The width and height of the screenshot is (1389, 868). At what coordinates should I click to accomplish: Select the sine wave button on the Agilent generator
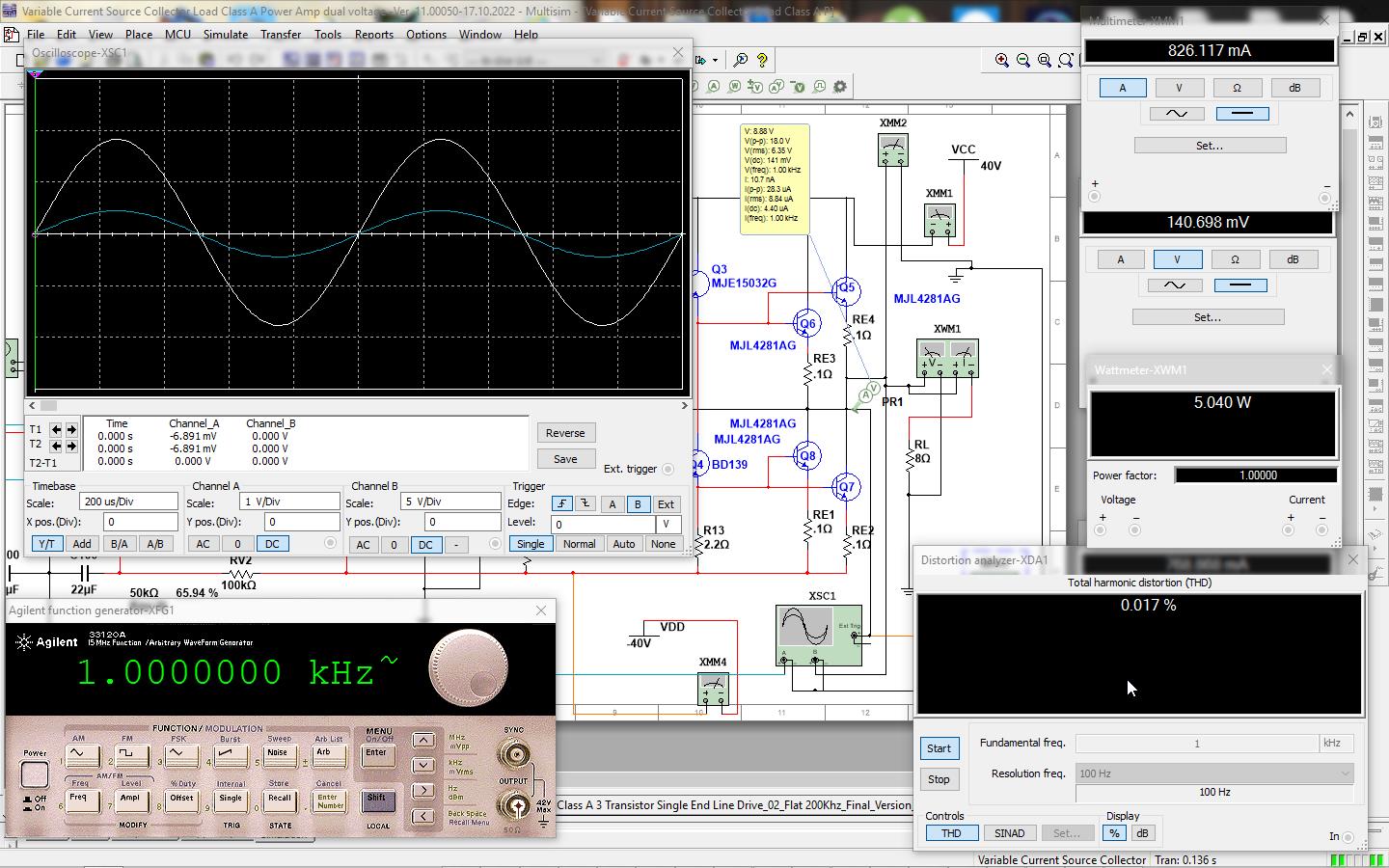[82, 755]
